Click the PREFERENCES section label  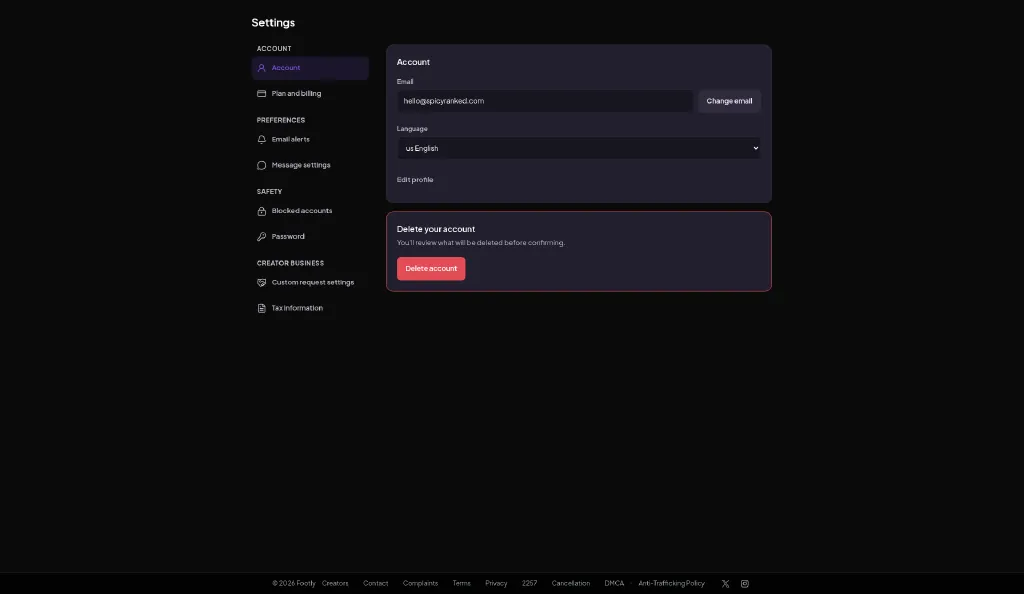tap(281, 120)
